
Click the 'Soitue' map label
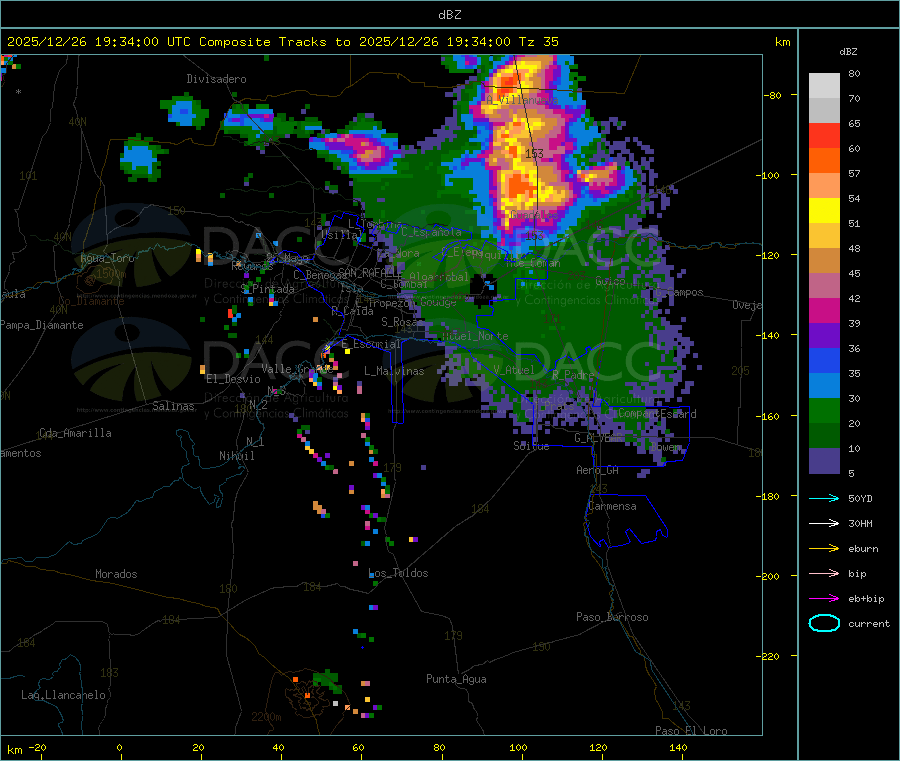click(x=531, y=446)
